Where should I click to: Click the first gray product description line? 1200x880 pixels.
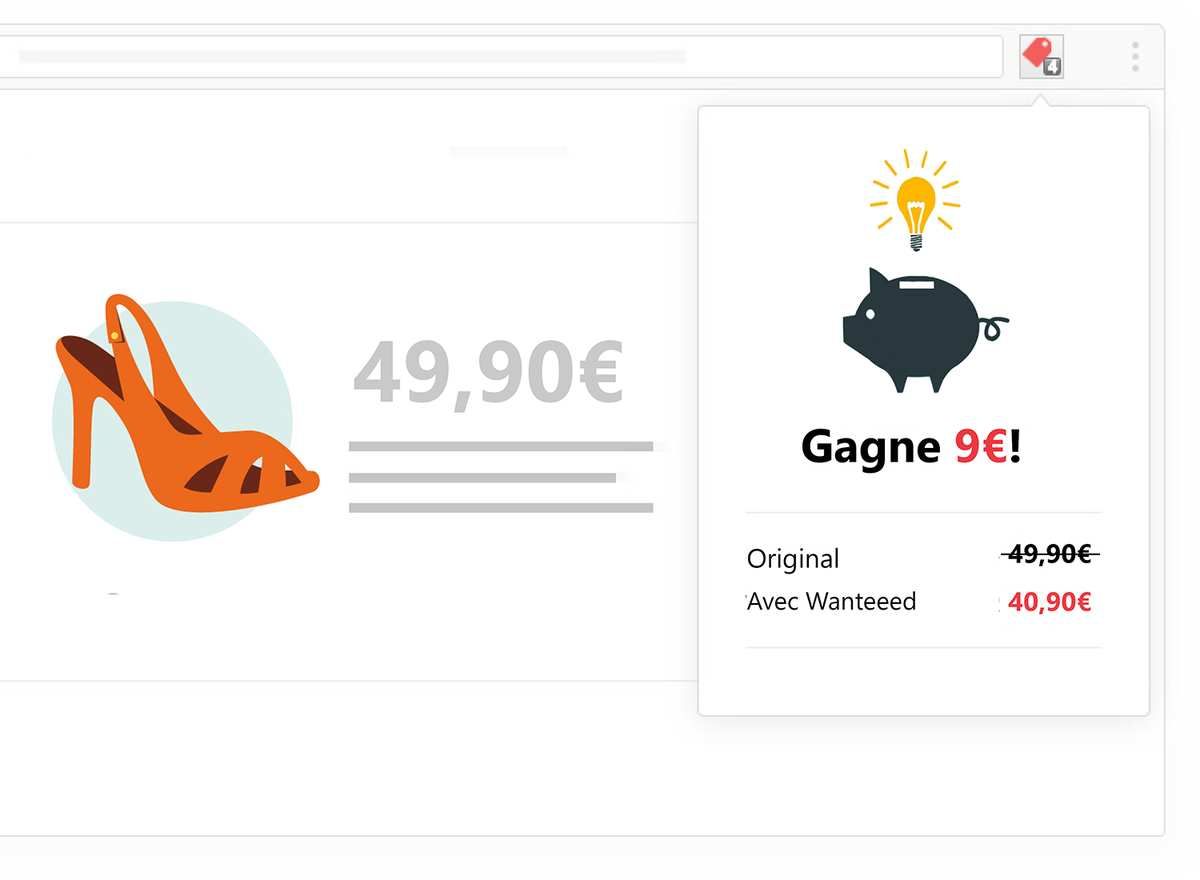click(x=501, y=446)
